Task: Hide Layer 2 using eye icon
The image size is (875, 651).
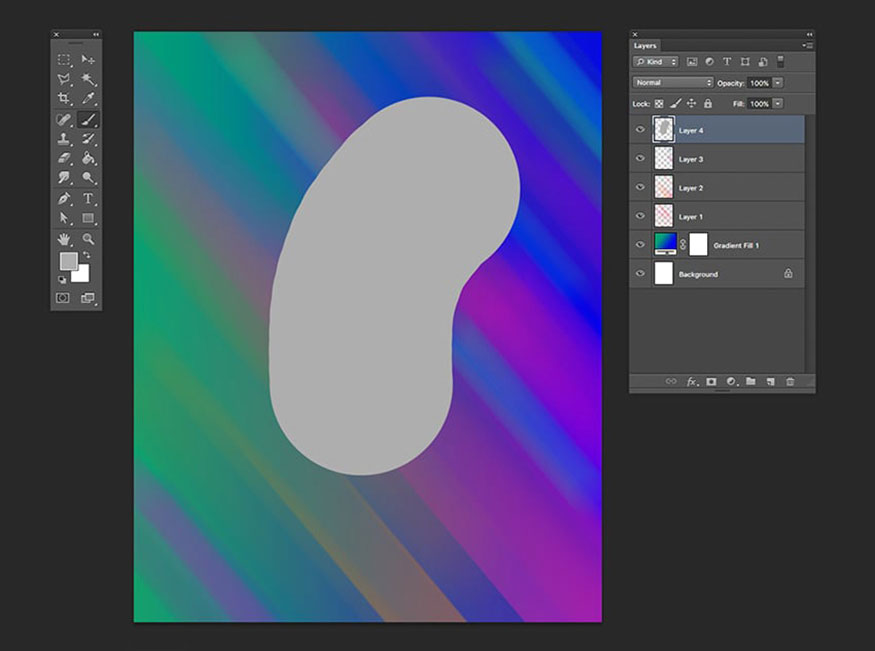Action: coord(640,187)
